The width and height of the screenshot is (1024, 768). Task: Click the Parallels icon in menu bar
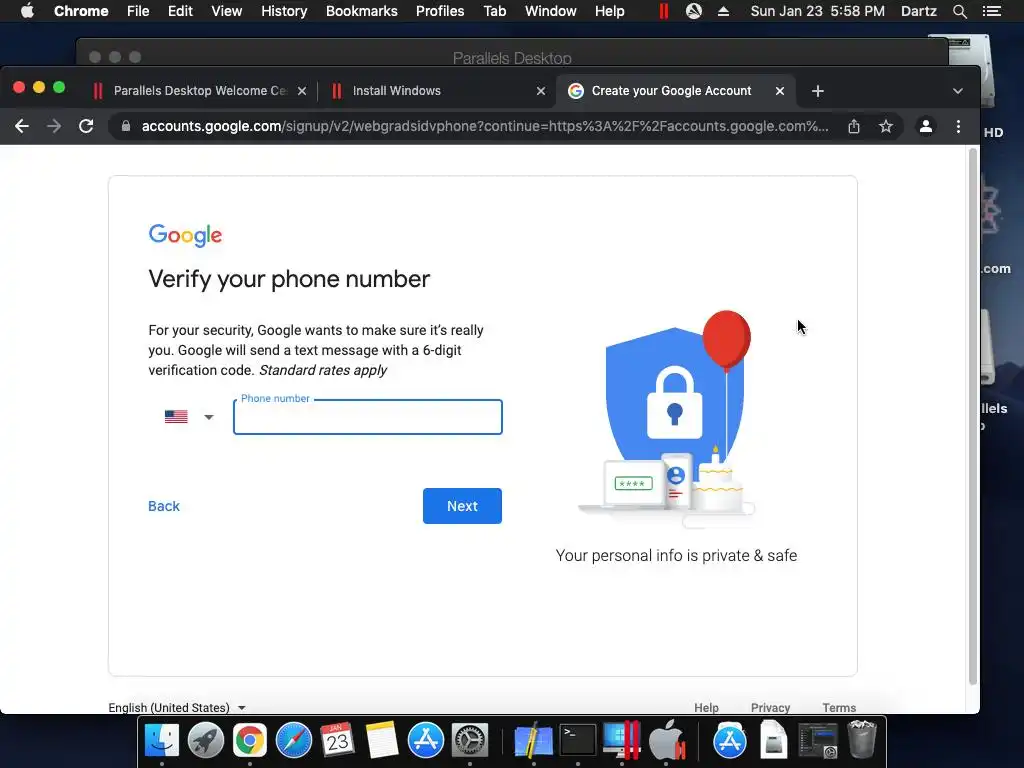tap(664, 11)
